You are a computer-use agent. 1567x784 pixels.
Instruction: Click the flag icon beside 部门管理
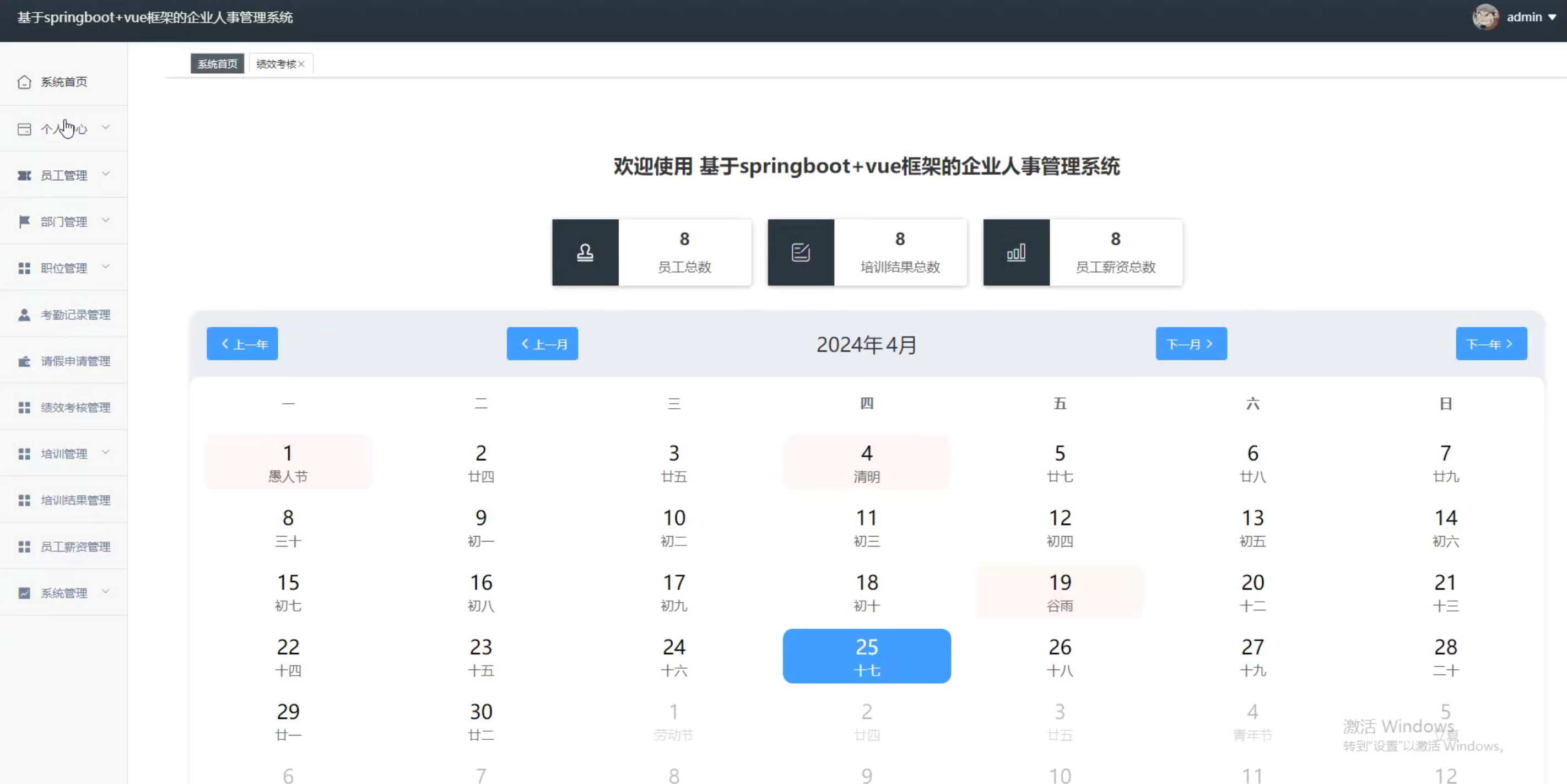pyautogui.click(x=24, y=222)
